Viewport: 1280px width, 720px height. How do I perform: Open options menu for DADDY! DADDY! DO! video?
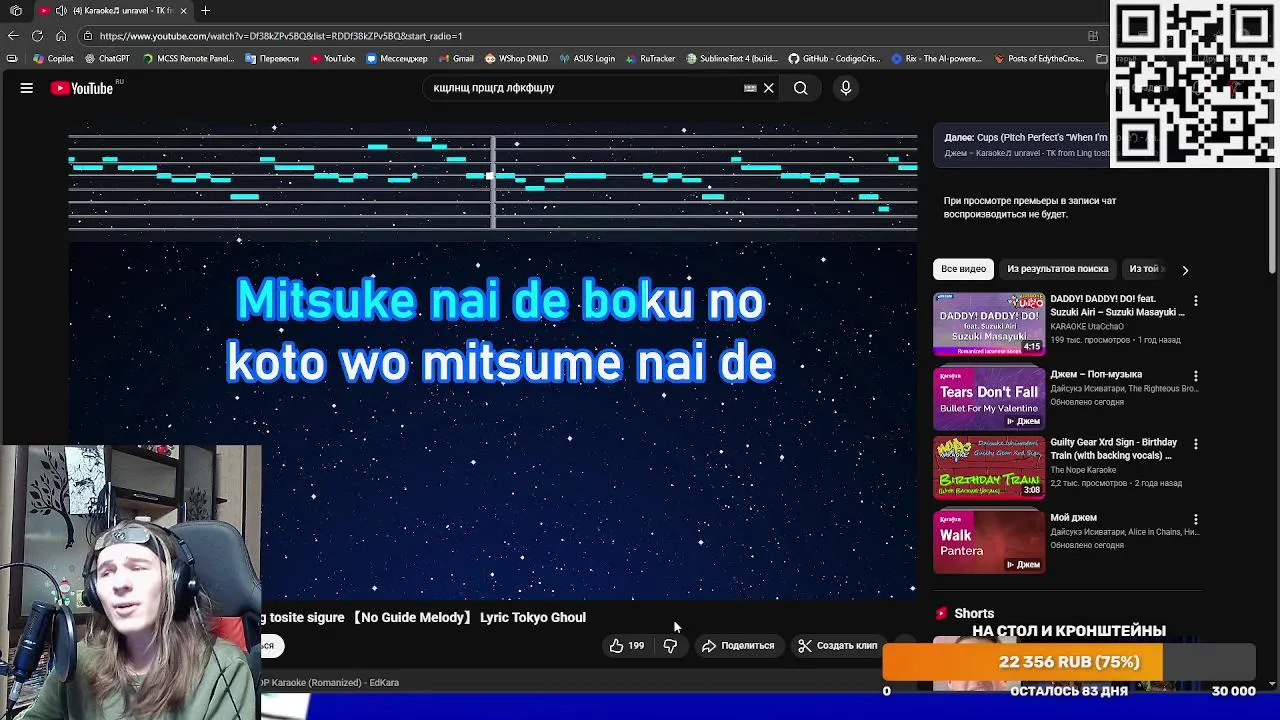(1195, 301)
